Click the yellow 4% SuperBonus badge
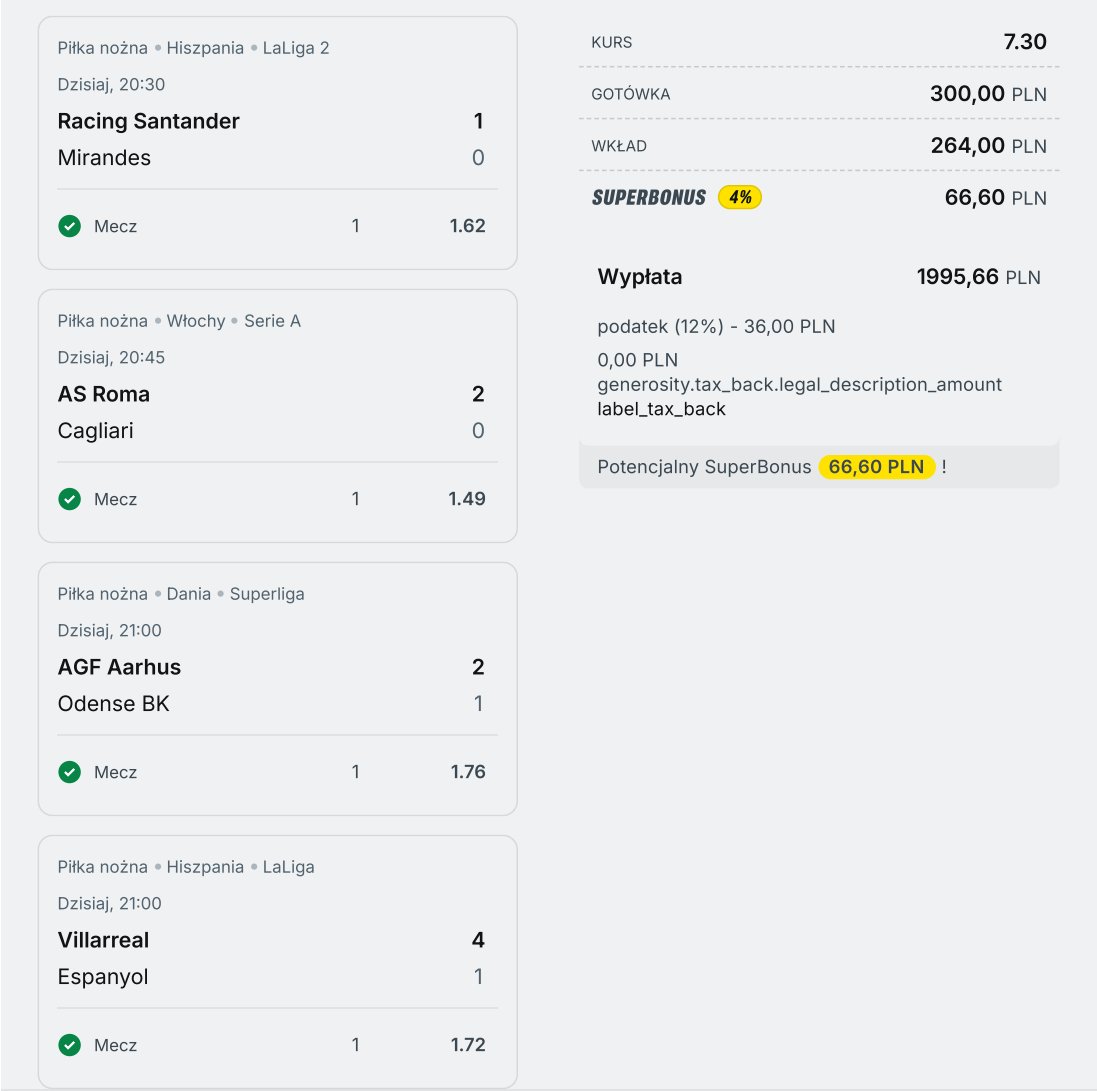1097x1091 pixels. (x=740, y=197)
